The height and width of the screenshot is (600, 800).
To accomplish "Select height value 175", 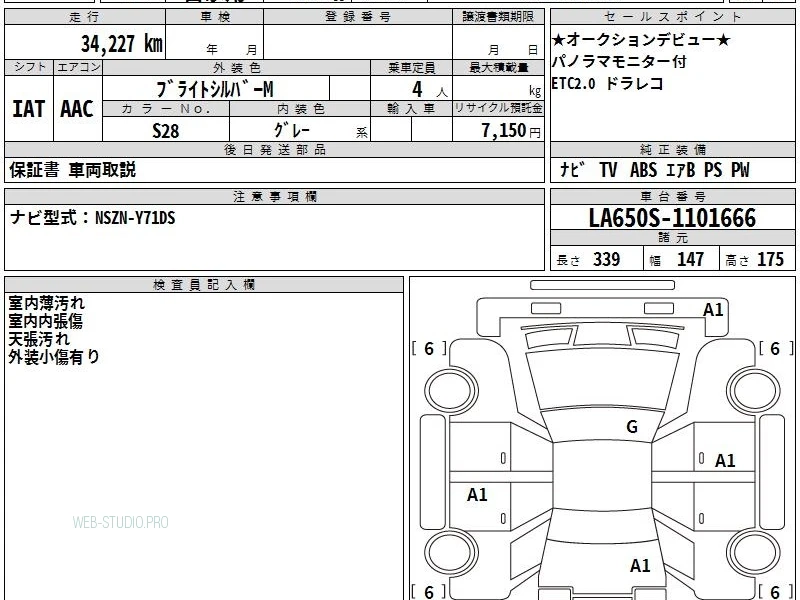I will (770, 259).
